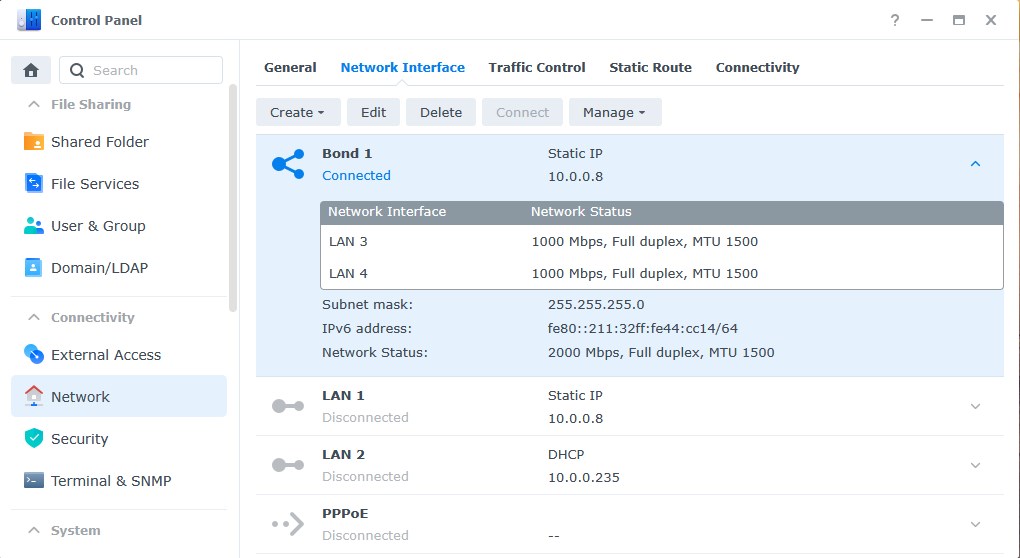The image size is (1020, 558).
Task: Click the Edit button
Action: tap(373, 112)
